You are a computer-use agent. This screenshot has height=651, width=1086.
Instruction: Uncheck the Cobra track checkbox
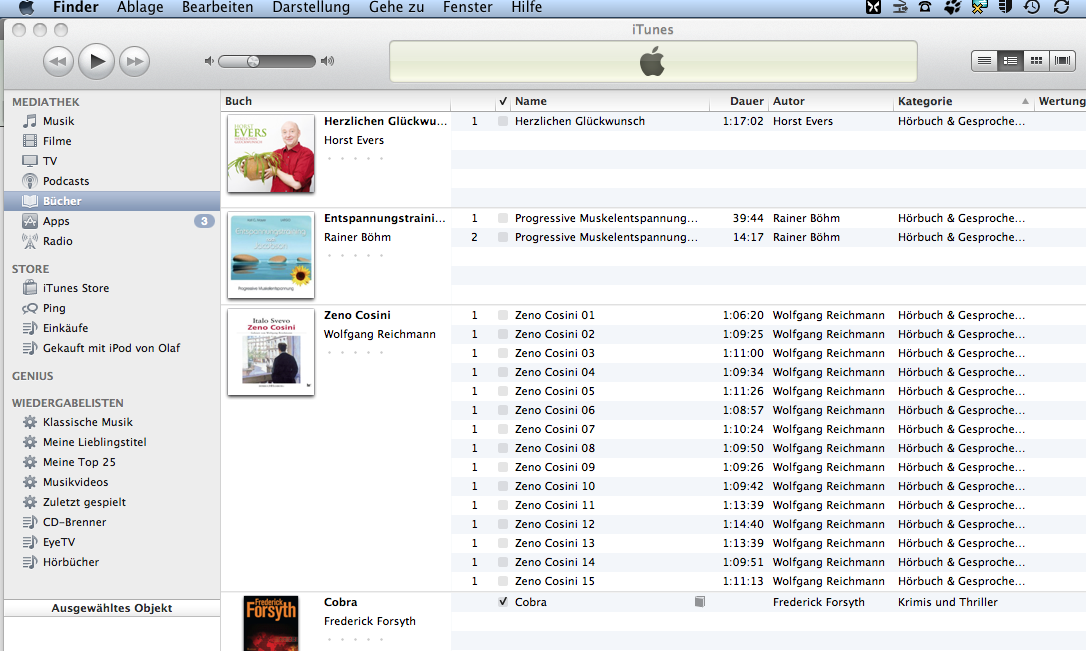tap(503, 602)
